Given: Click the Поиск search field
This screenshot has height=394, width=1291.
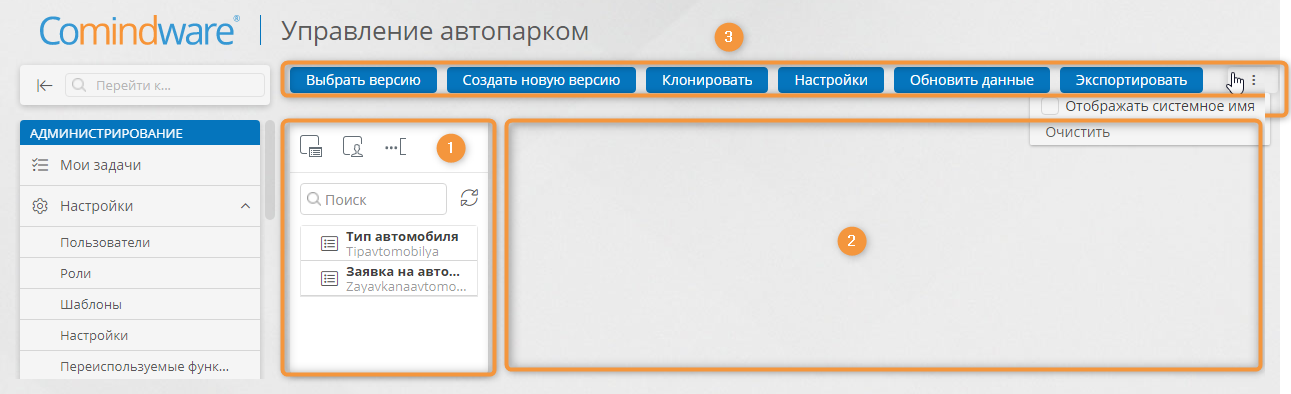Looking at the screenshot, I should [x=374, y=199].
